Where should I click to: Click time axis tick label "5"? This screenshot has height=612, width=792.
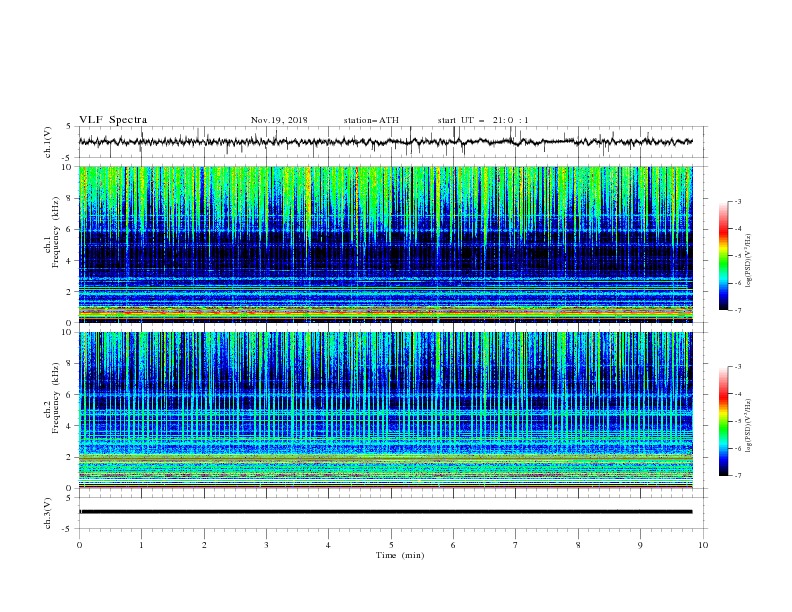[391, 545]
